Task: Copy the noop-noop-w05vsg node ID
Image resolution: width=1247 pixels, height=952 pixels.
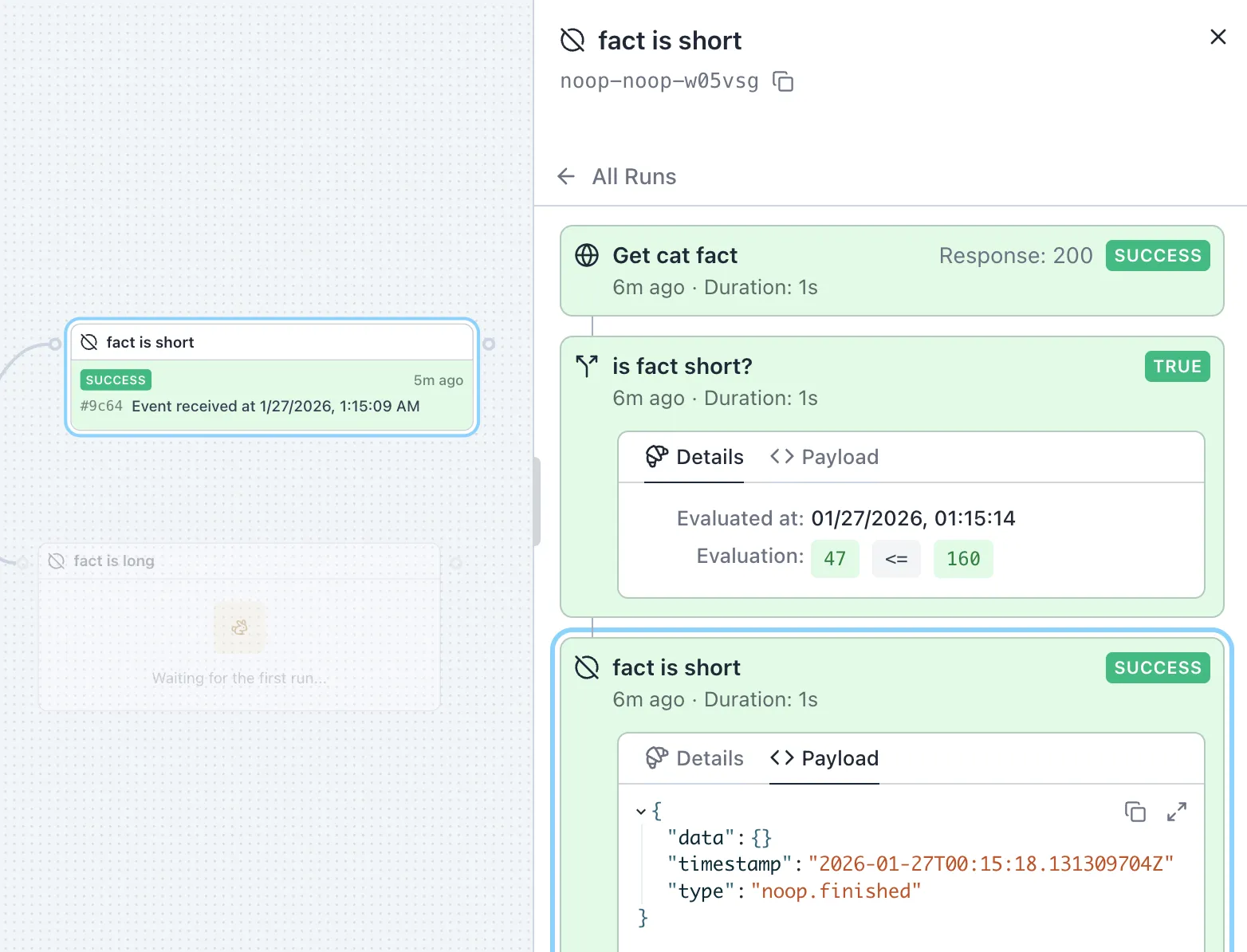Action: click(783, 81)
